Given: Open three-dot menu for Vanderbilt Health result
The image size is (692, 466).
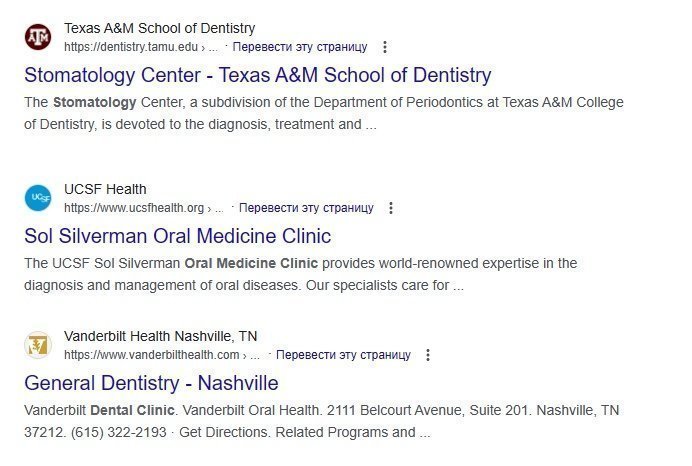Looking at the screenshot, I should click(428, 355).
